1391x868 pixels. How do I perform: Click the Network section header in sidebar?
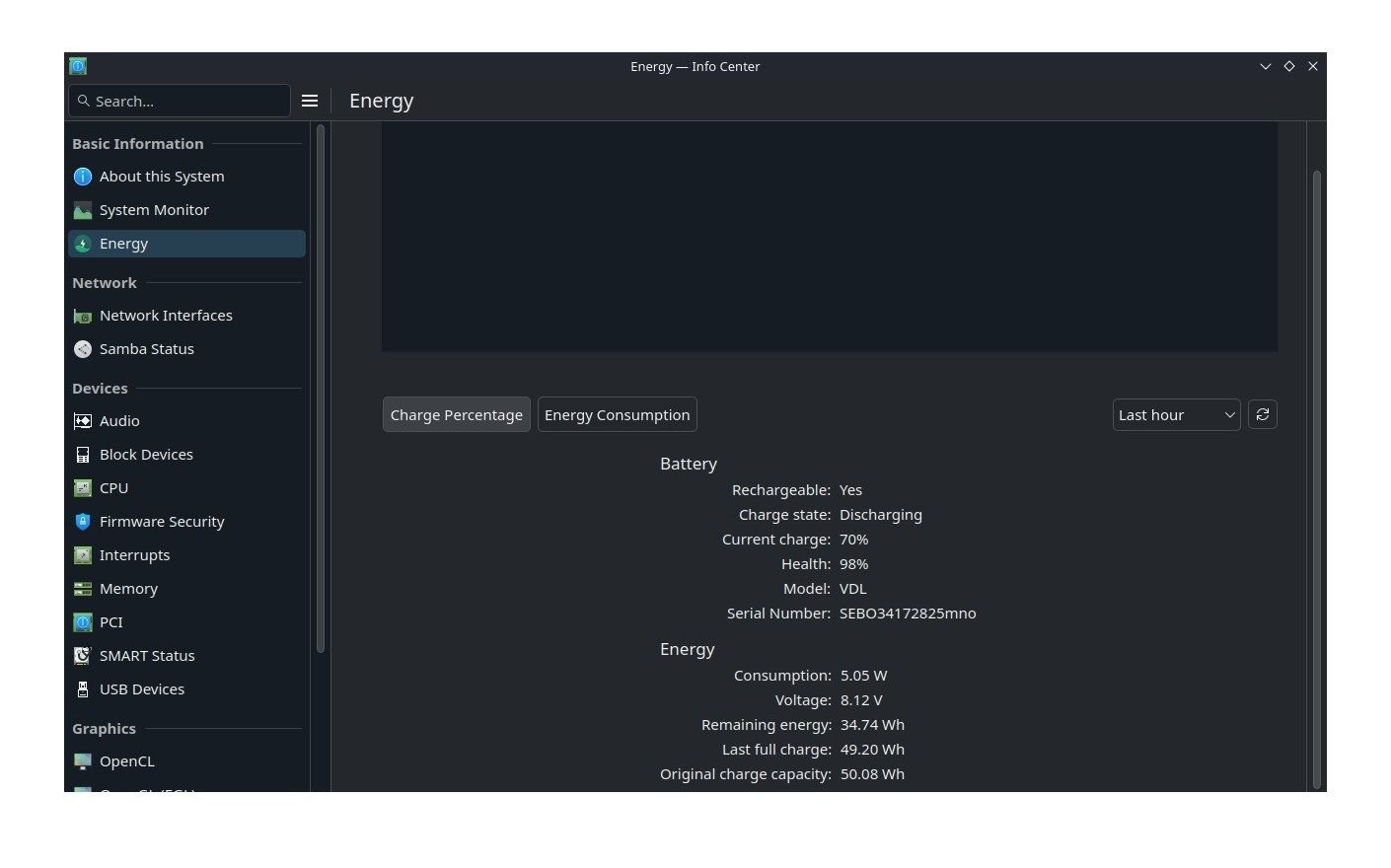click(x=105, y=283)
